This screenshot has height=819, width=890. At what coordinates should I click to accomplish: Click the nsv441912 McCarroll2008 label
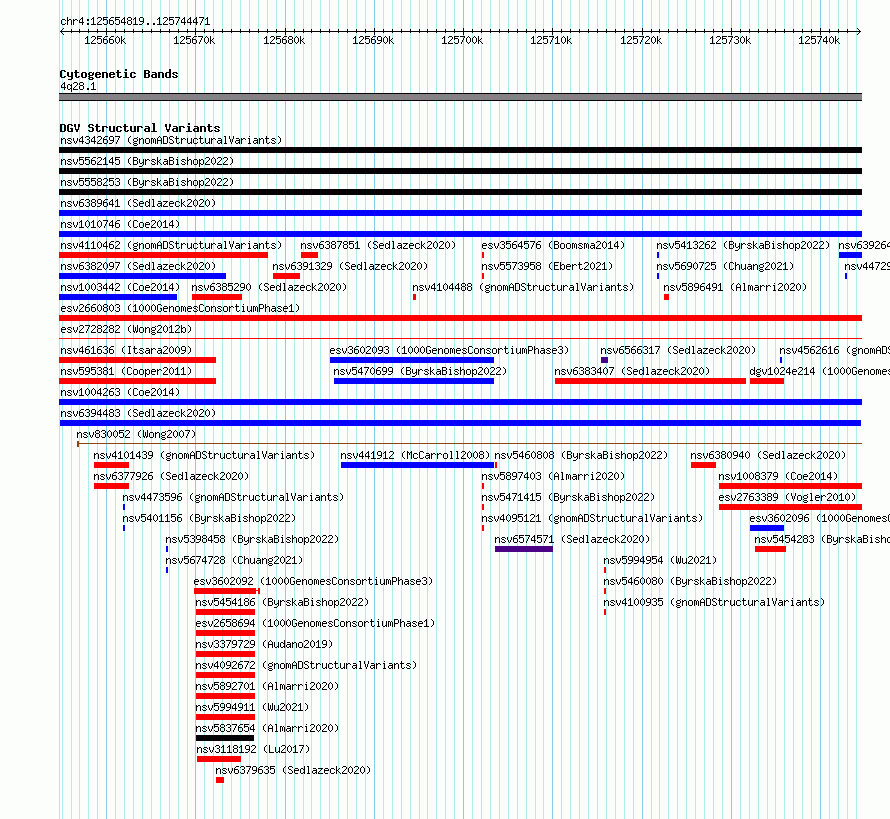415,455
